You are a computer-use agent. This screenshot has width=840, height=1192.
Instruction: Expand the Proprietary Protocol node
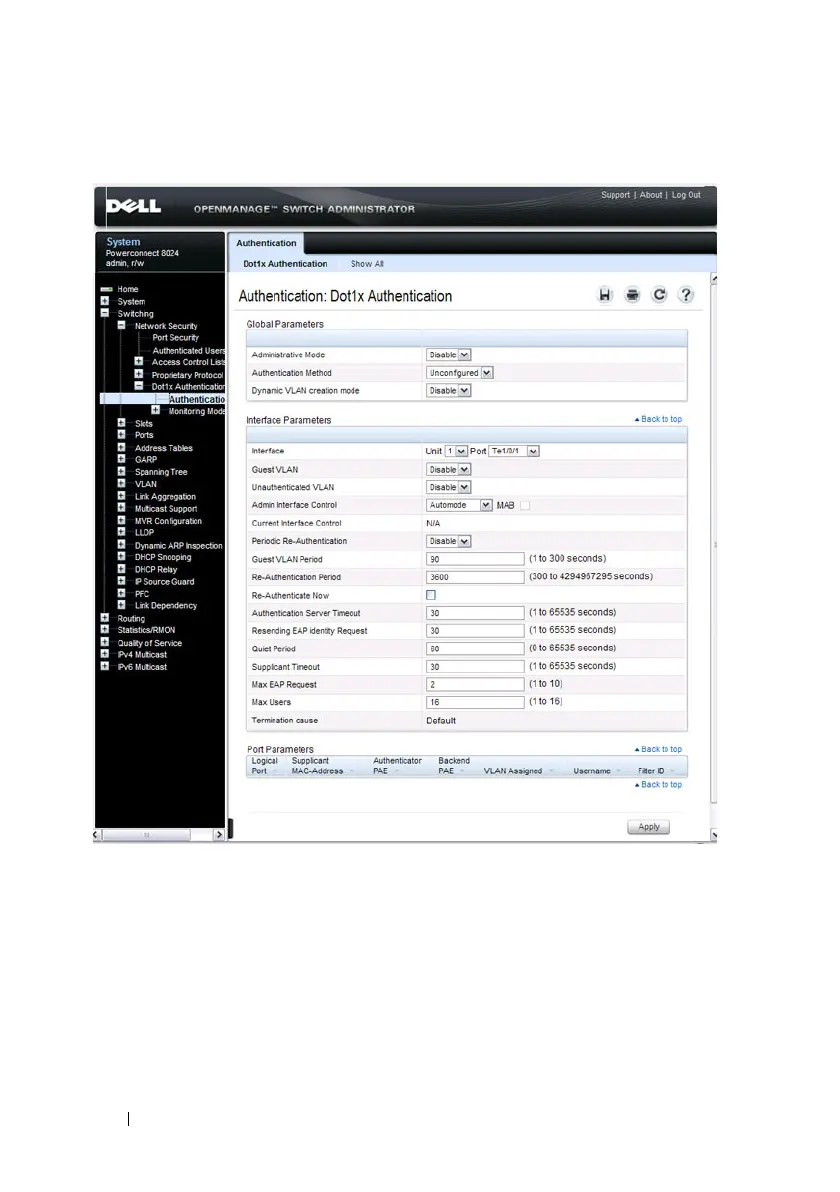tap(138, 374)
